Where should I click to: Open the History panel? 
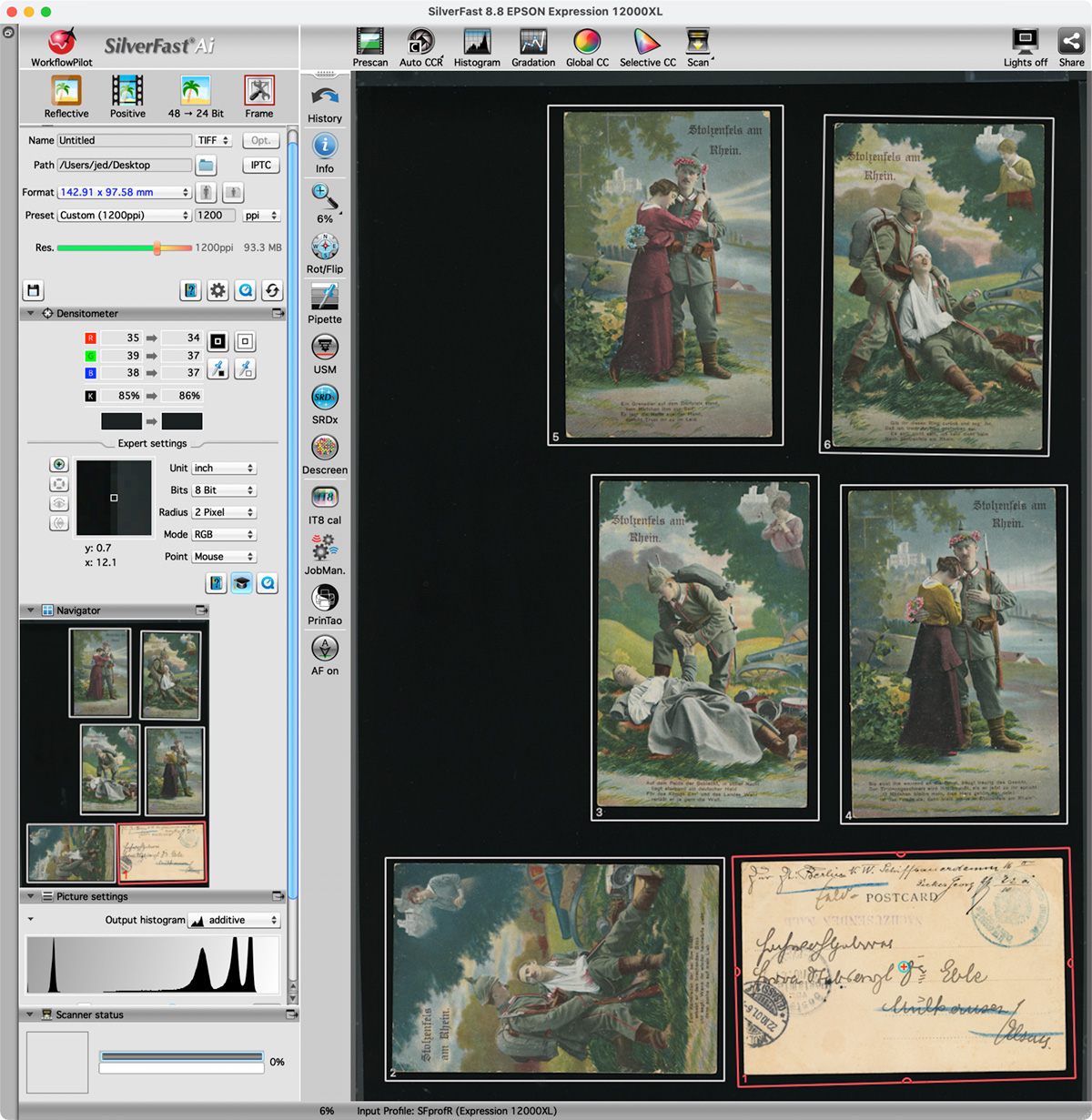click(325, 103)
